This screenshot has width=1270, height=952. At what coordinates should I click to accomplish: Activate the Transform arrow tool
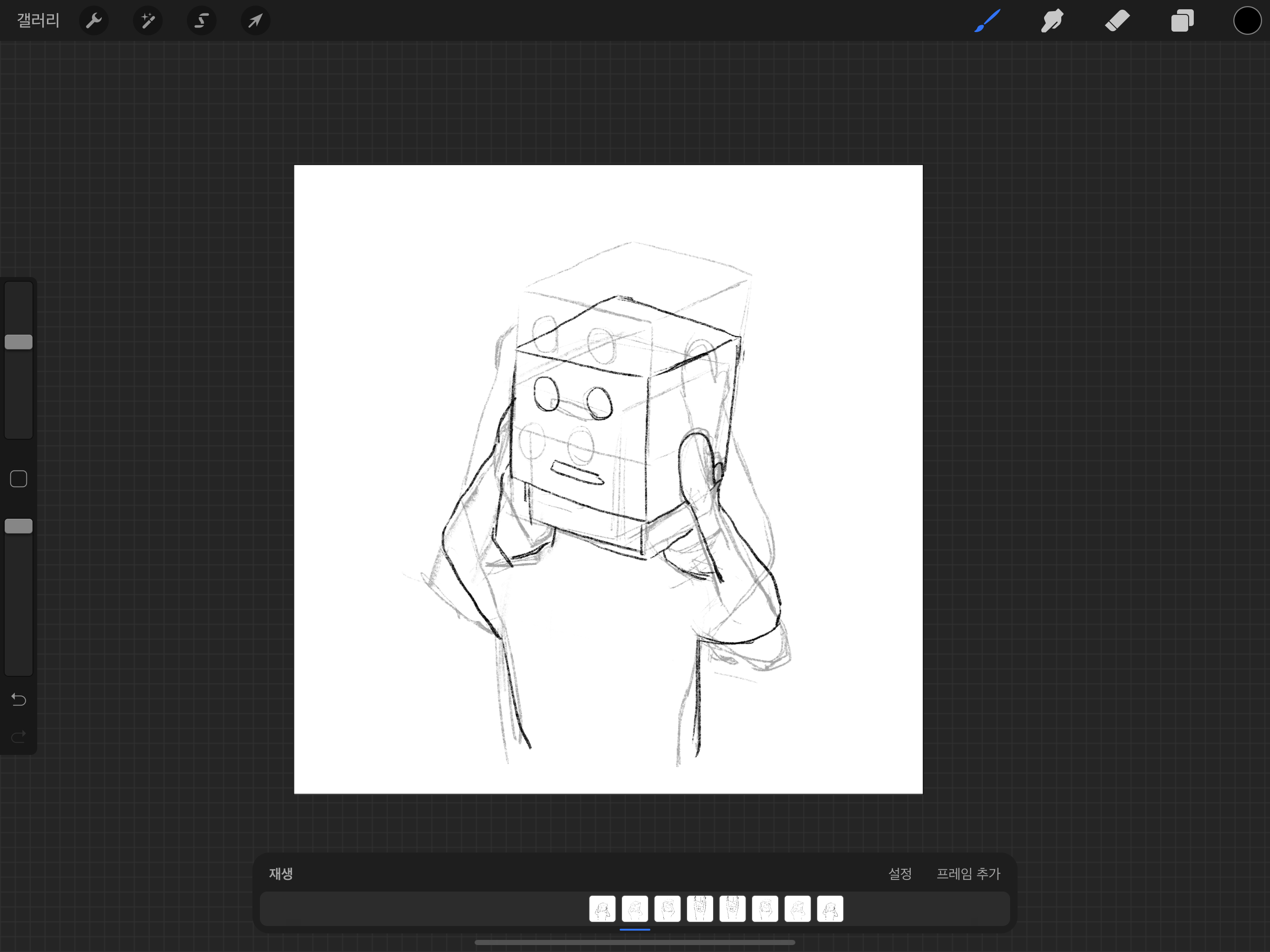click(x=255, y=21)
